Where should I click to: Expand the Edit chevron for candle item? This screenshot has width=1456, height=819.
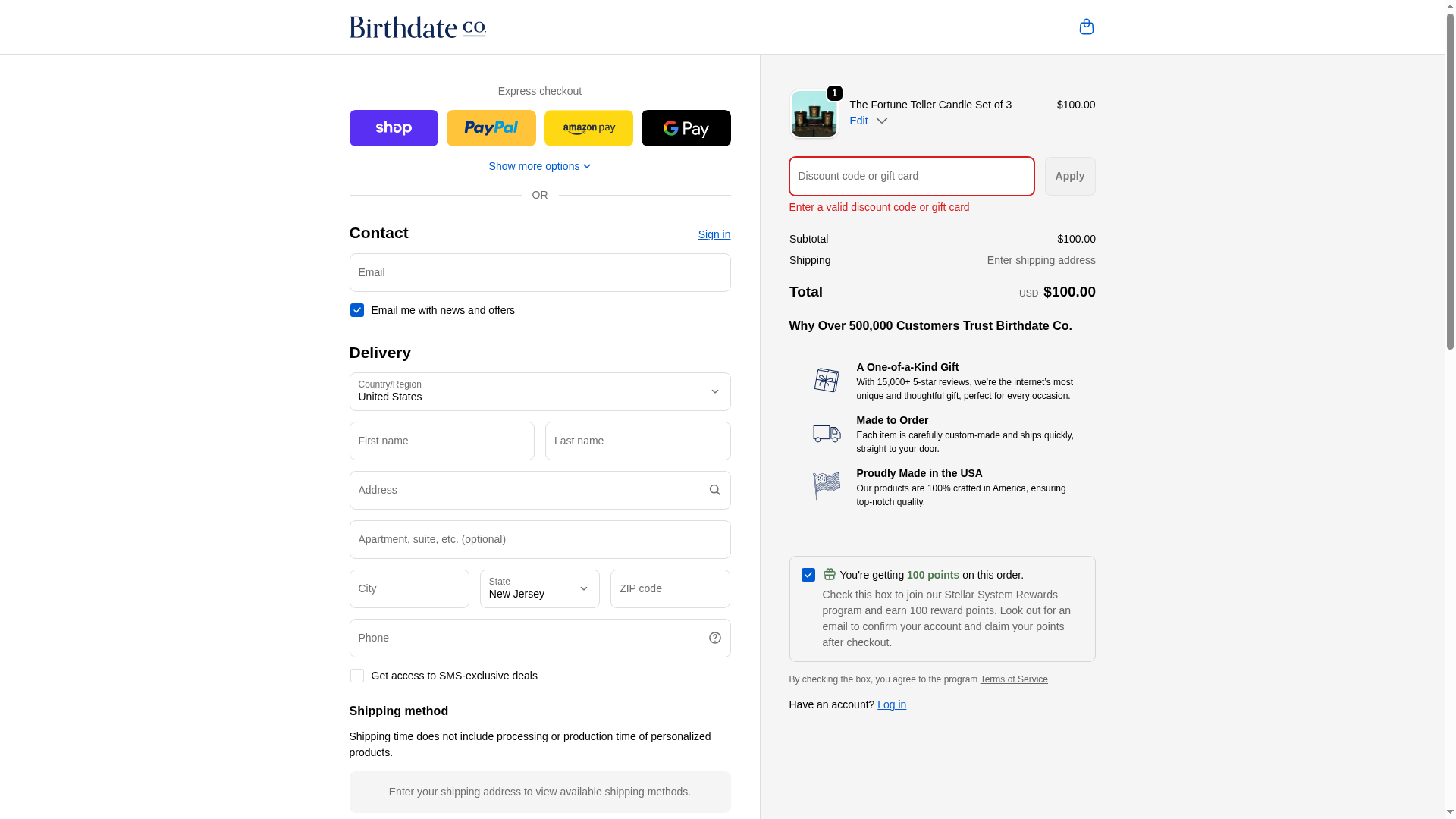tap(881, 121)
